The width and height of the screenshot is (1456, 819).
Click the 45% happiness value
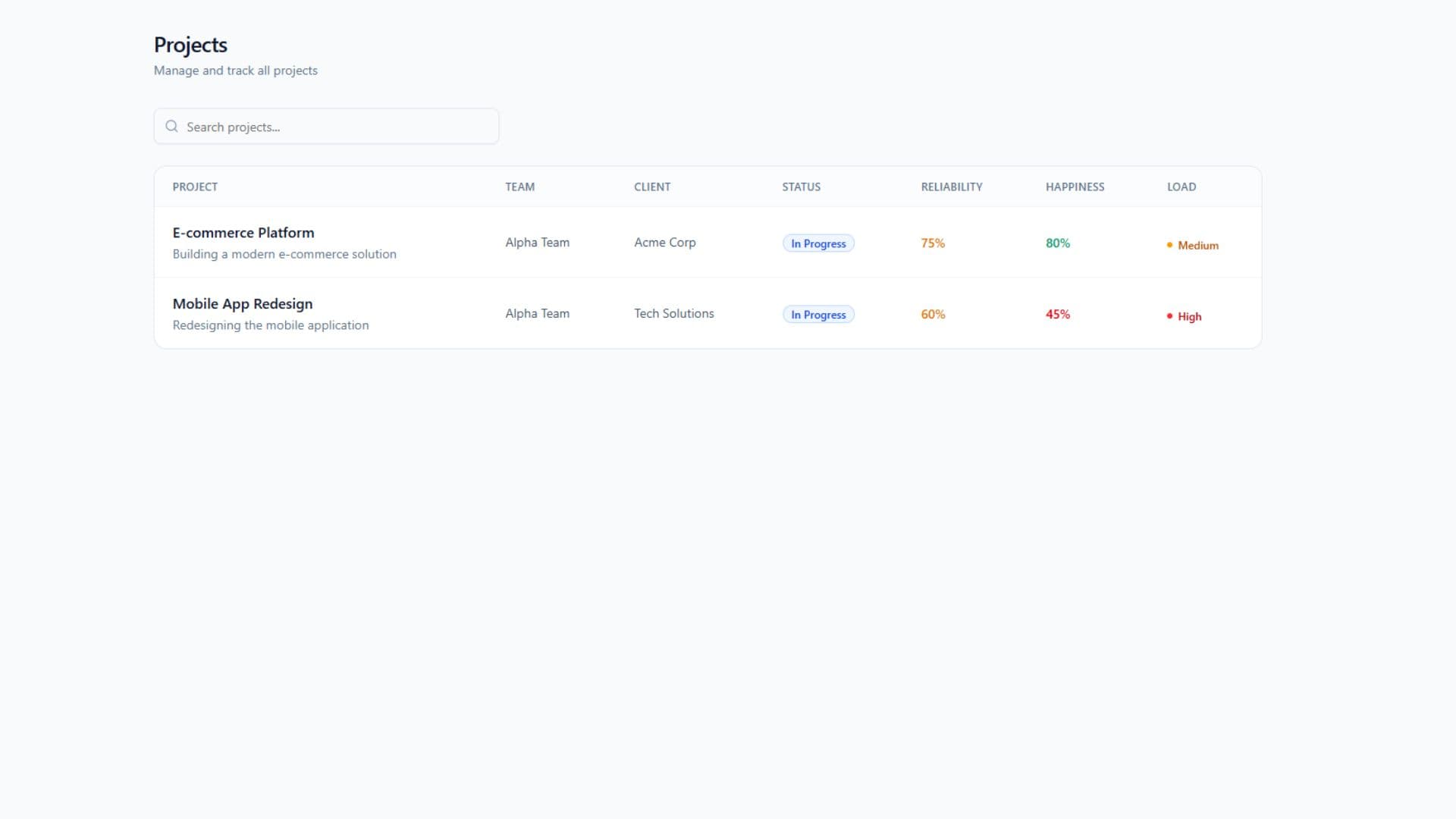coord(1058,315)
